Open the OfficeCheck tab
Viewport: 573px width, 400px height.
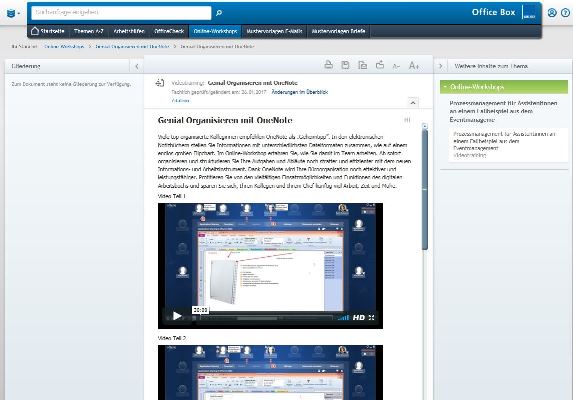click(169, 31)
